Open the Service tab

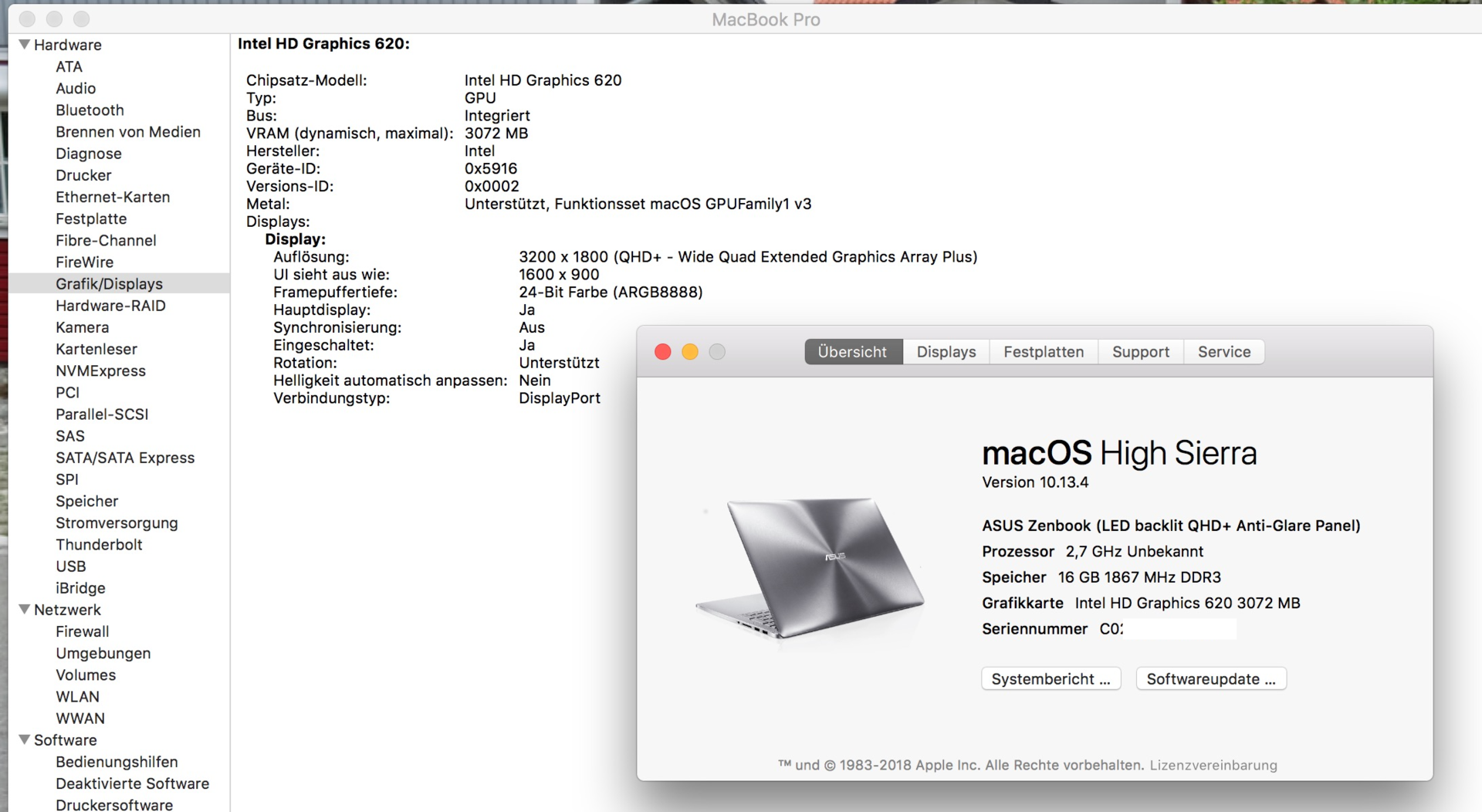click(x=1224, y=352)
